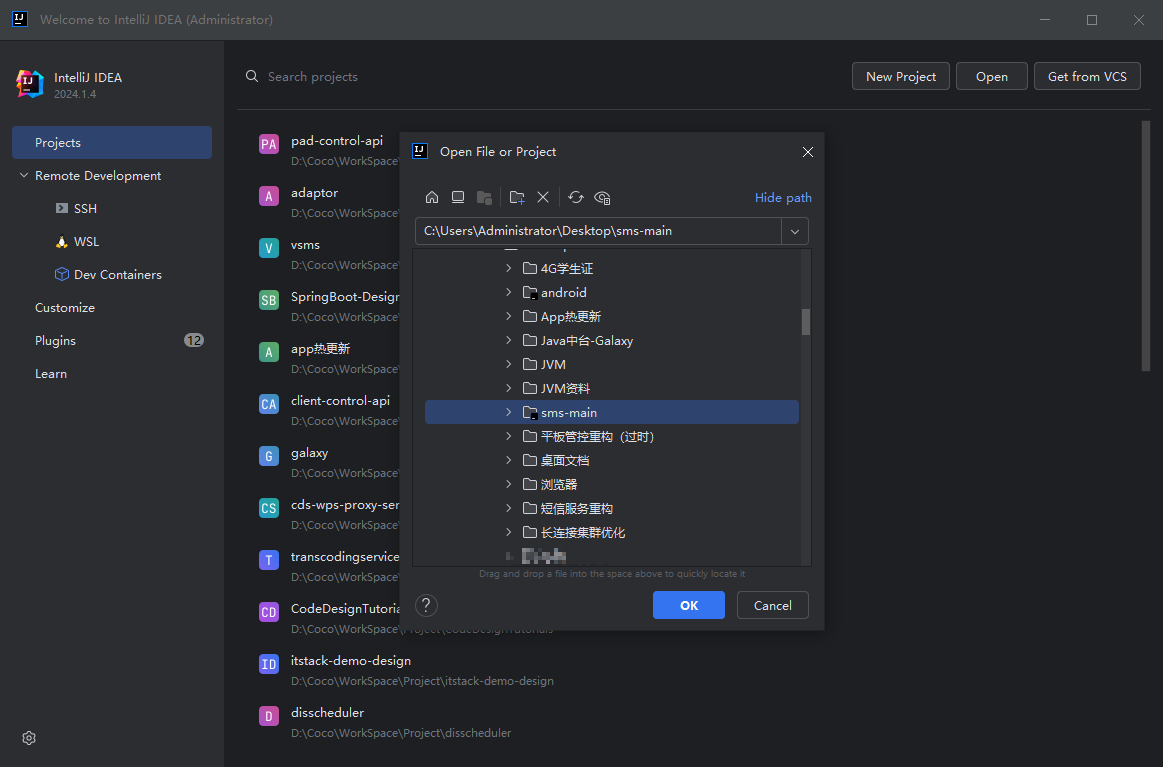This screenshot has height=767, width=1163.
Task: Expand the JVM folder node
Action: tap(508, 364)
